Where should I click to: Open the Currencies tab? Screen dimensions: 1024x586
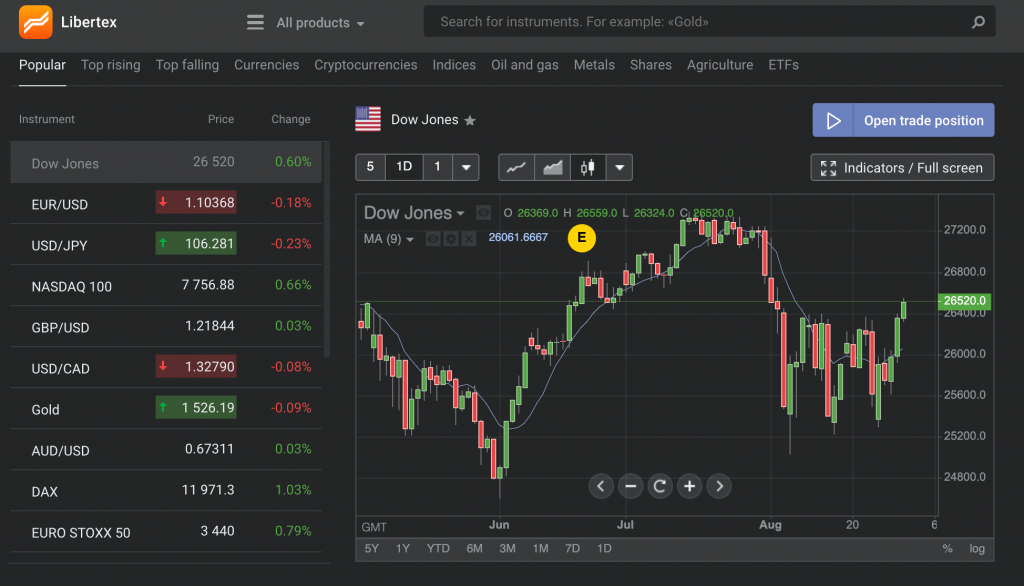[x=266, y=65]
